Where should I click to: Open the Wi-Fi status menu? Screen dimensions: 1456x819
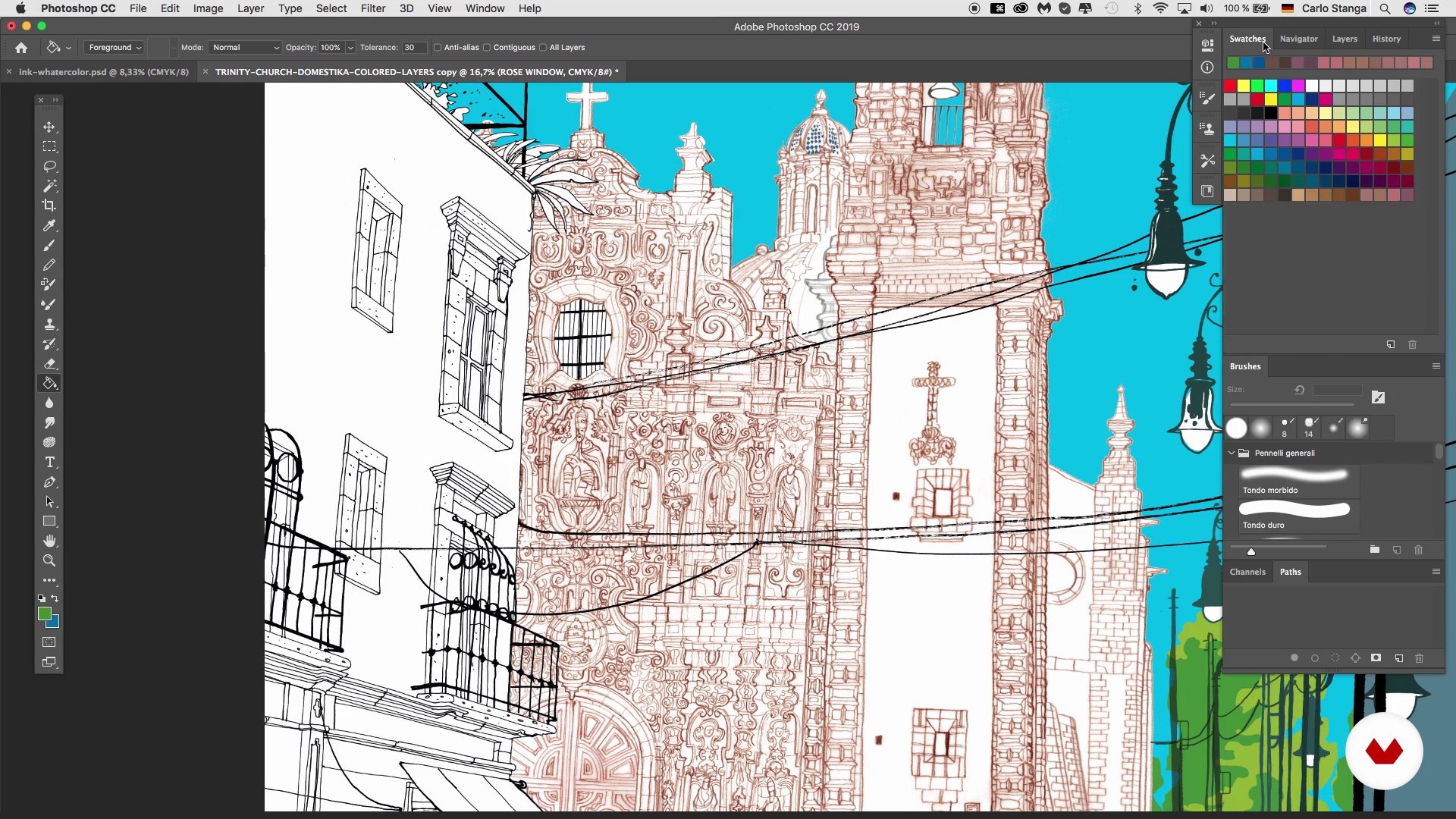click(x=1160, y=8)
